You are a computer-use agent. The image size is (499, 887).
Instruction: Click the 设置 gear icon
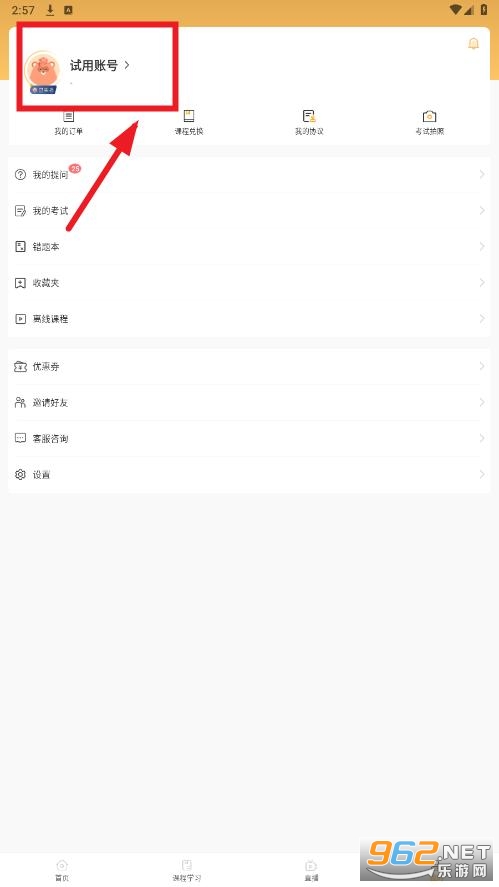point(20,475)
